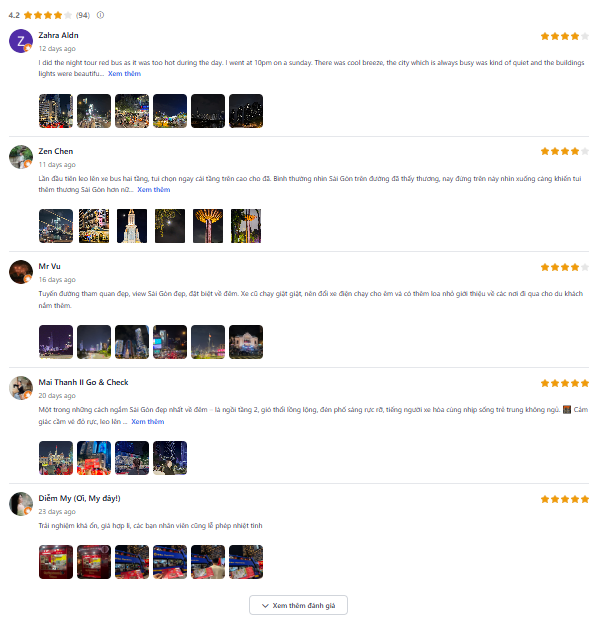The width and height of the screenshot is (599, 620).
Task: Open Zahra Aldn's purple Z avatar
Action: click(x=21, y=41)
